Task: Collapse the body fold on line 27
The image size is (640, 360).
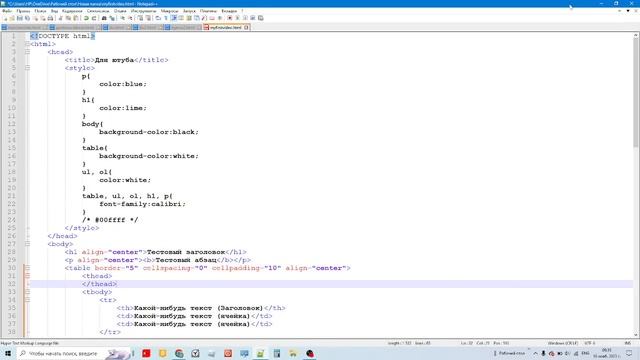Action: point(27,244)
